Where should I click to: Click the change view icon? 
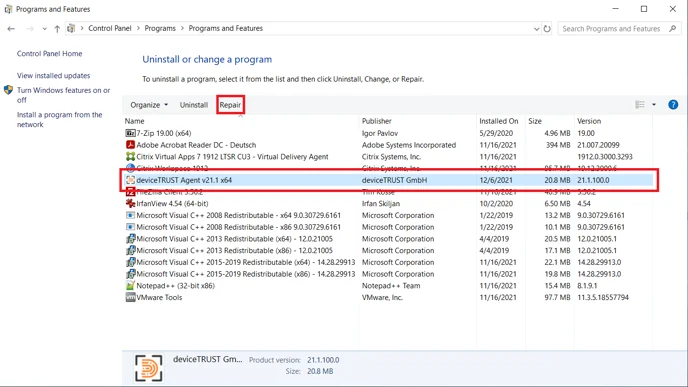coord(640,104)
